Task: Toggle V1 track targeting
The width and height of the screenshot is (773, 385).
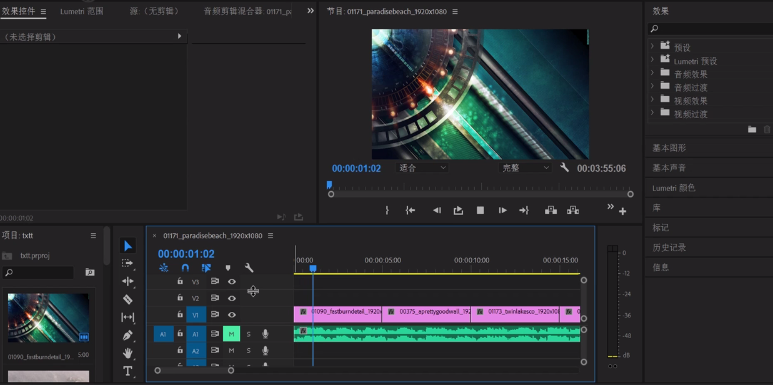Action: 196,315
